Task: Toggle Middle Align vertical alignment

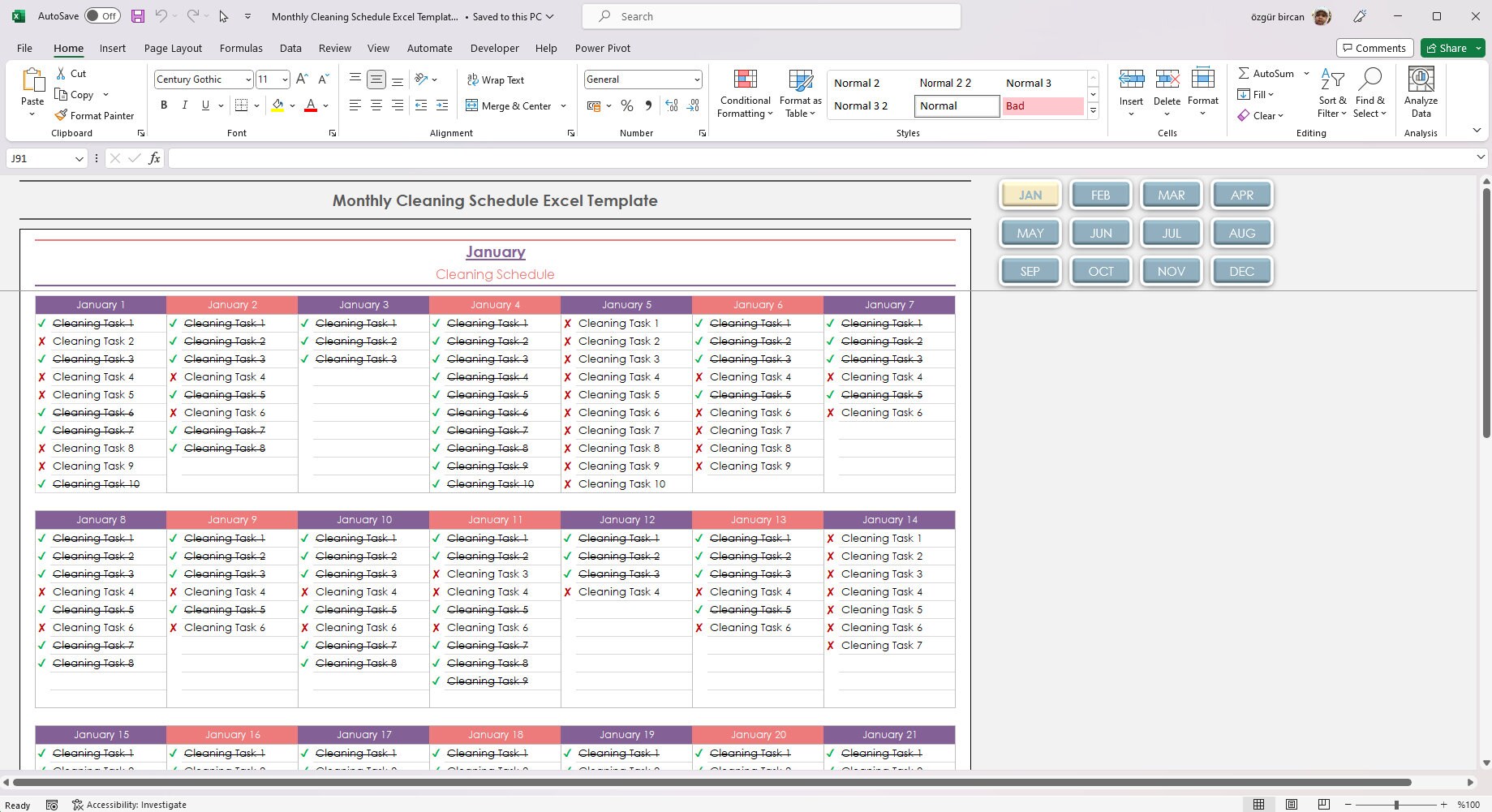Action: (x=376, y=79)
